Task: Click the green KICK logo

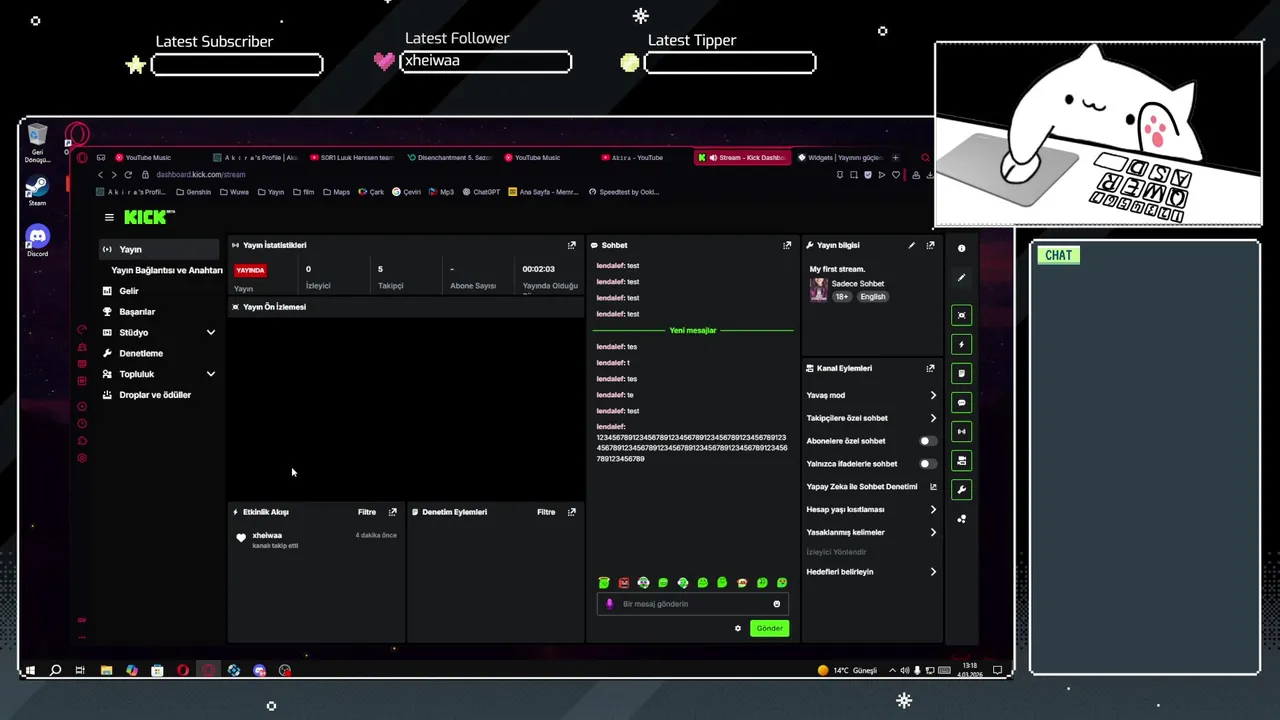Action: 149,217
